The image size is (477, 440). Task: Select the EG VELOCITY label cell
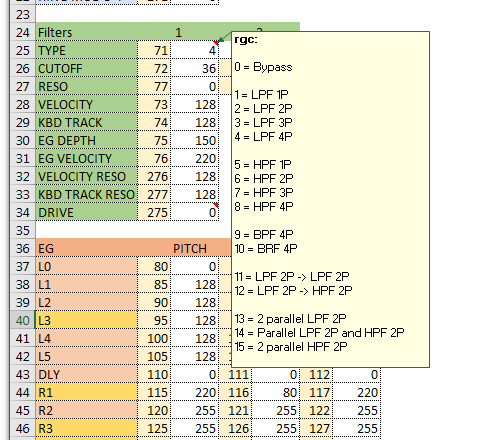coord(86,159)
